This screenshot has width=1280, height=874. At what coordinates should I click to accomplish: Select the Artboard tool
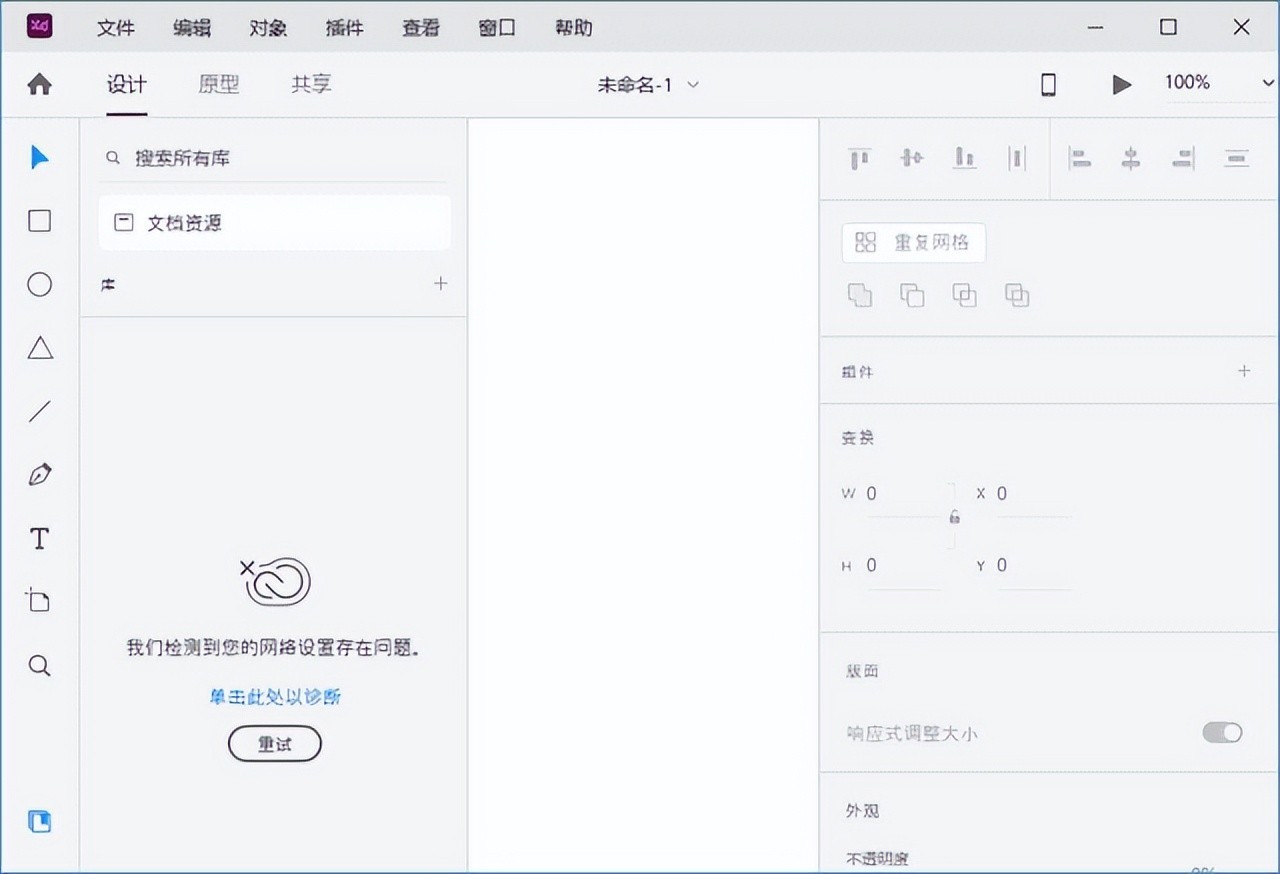click(x=39, y=601)
